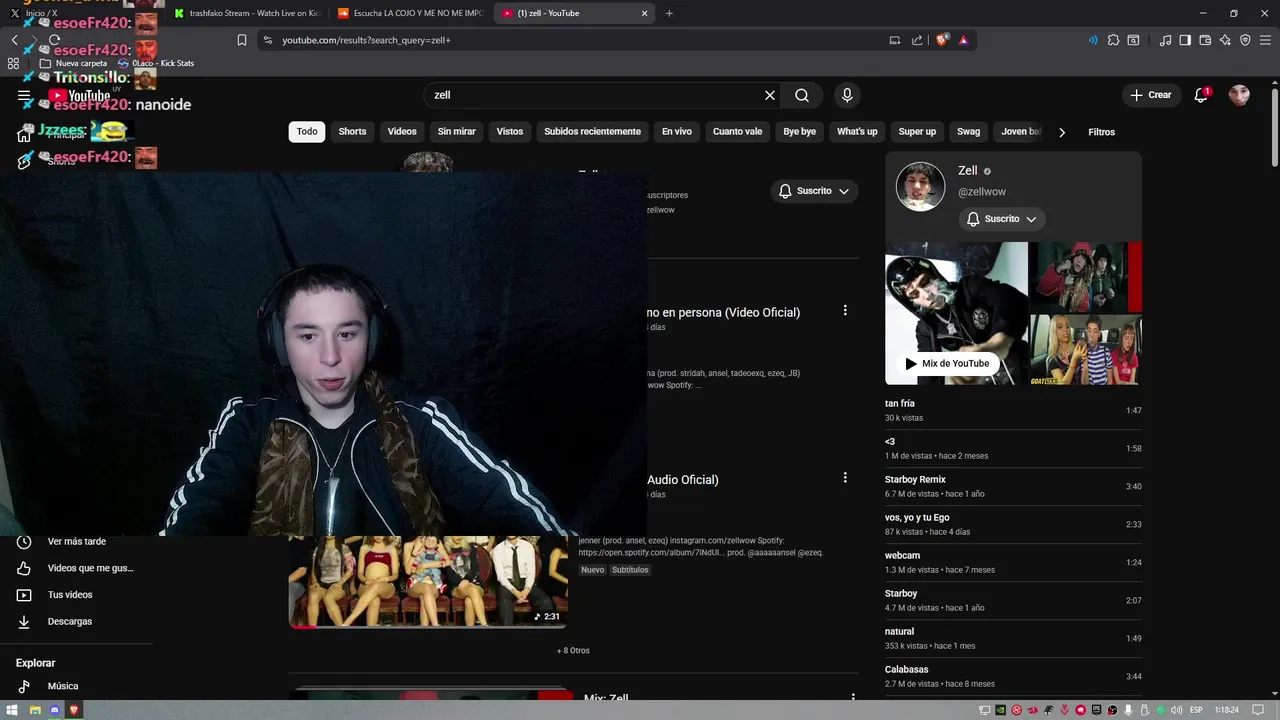The width and height of the screenshot is (1280, 720).
Task: Open Brave browser from the taskbar
Action: point(74,710)
